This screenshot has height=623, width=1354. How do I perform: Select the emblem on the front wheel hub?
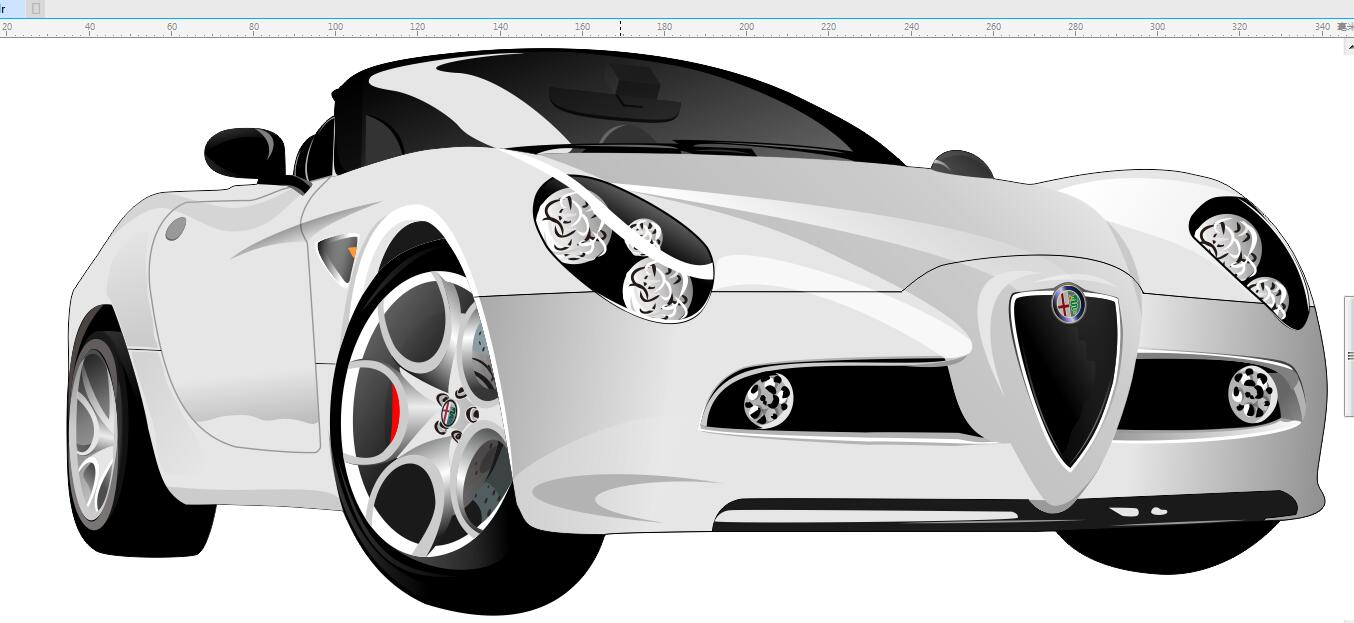448,413
